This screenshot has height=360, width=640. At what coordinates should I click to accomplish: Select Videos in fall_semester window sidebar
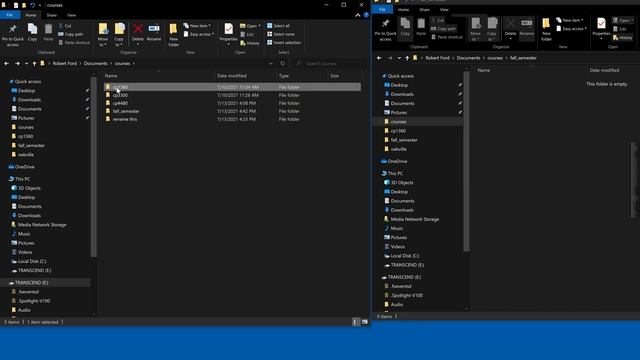coord(398,247)
